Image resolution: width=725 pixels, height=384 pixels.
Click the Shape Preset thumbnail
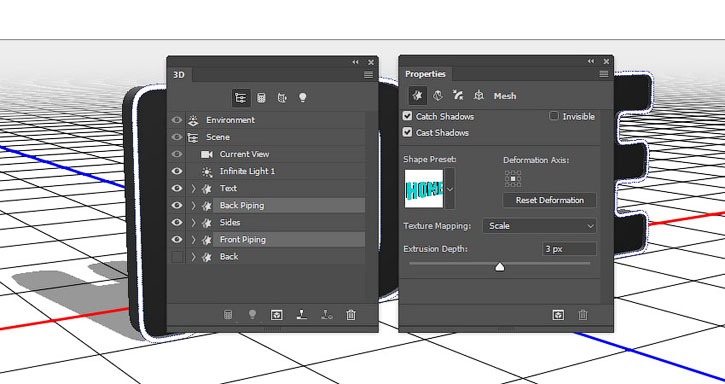pyautogui.click(x=424, y=189)
